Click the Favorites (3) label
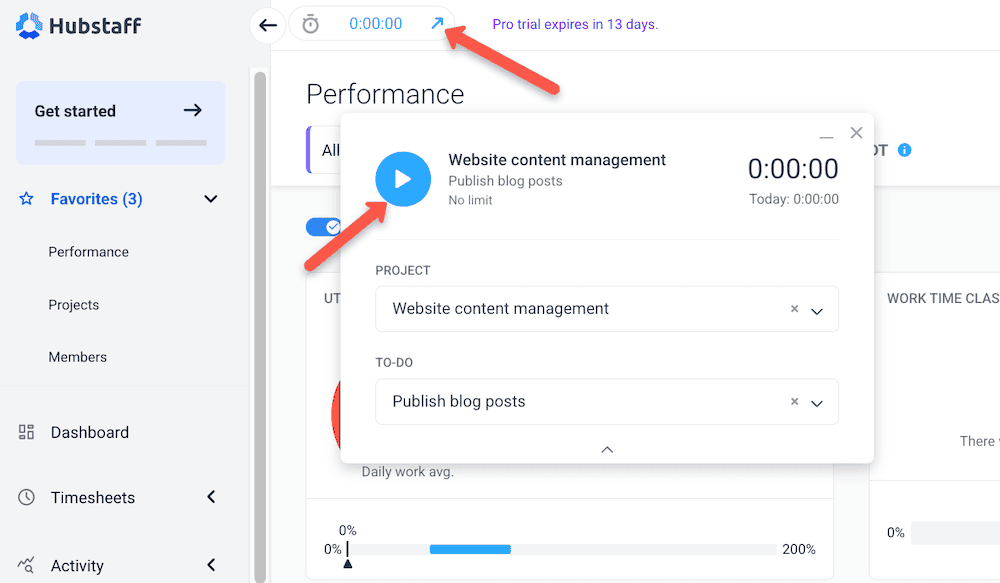The height and width of the screenshot is (583, 1000). pos(97,199)
